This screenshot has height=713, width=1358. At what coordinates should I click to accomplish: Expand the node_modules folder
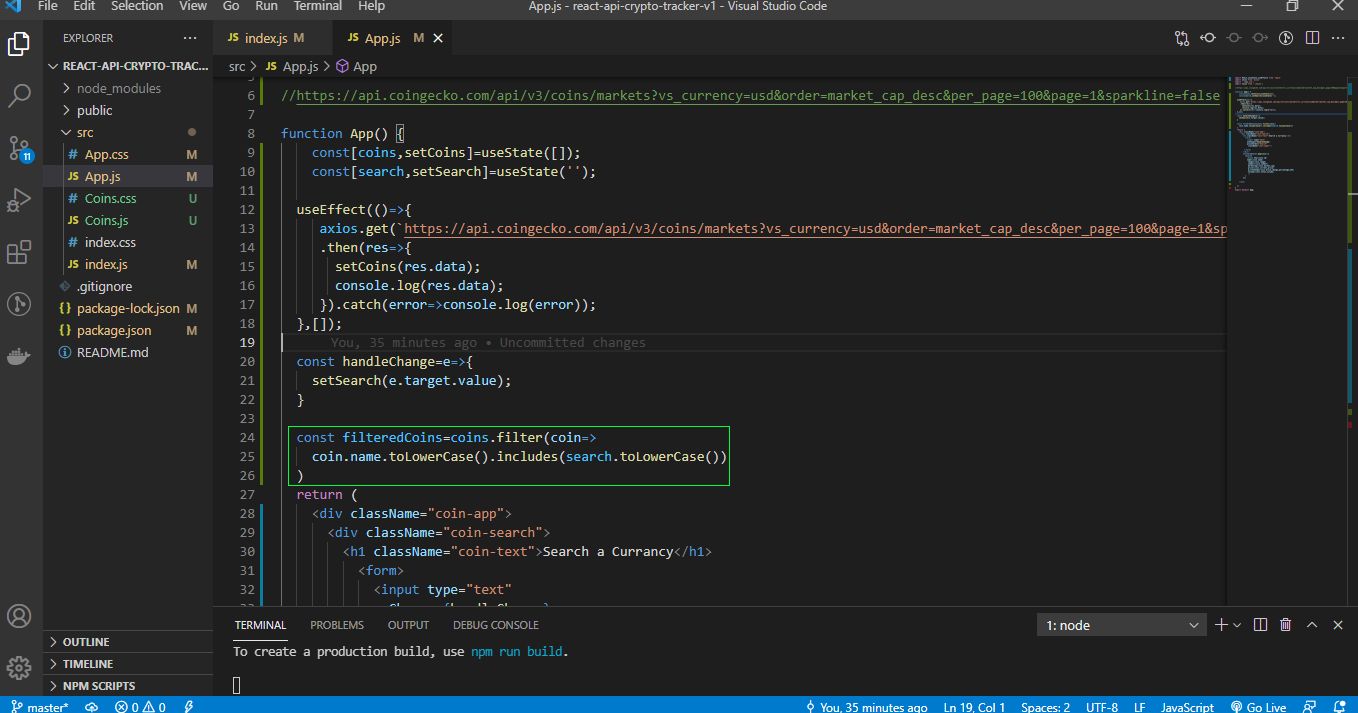pos(118,88)
